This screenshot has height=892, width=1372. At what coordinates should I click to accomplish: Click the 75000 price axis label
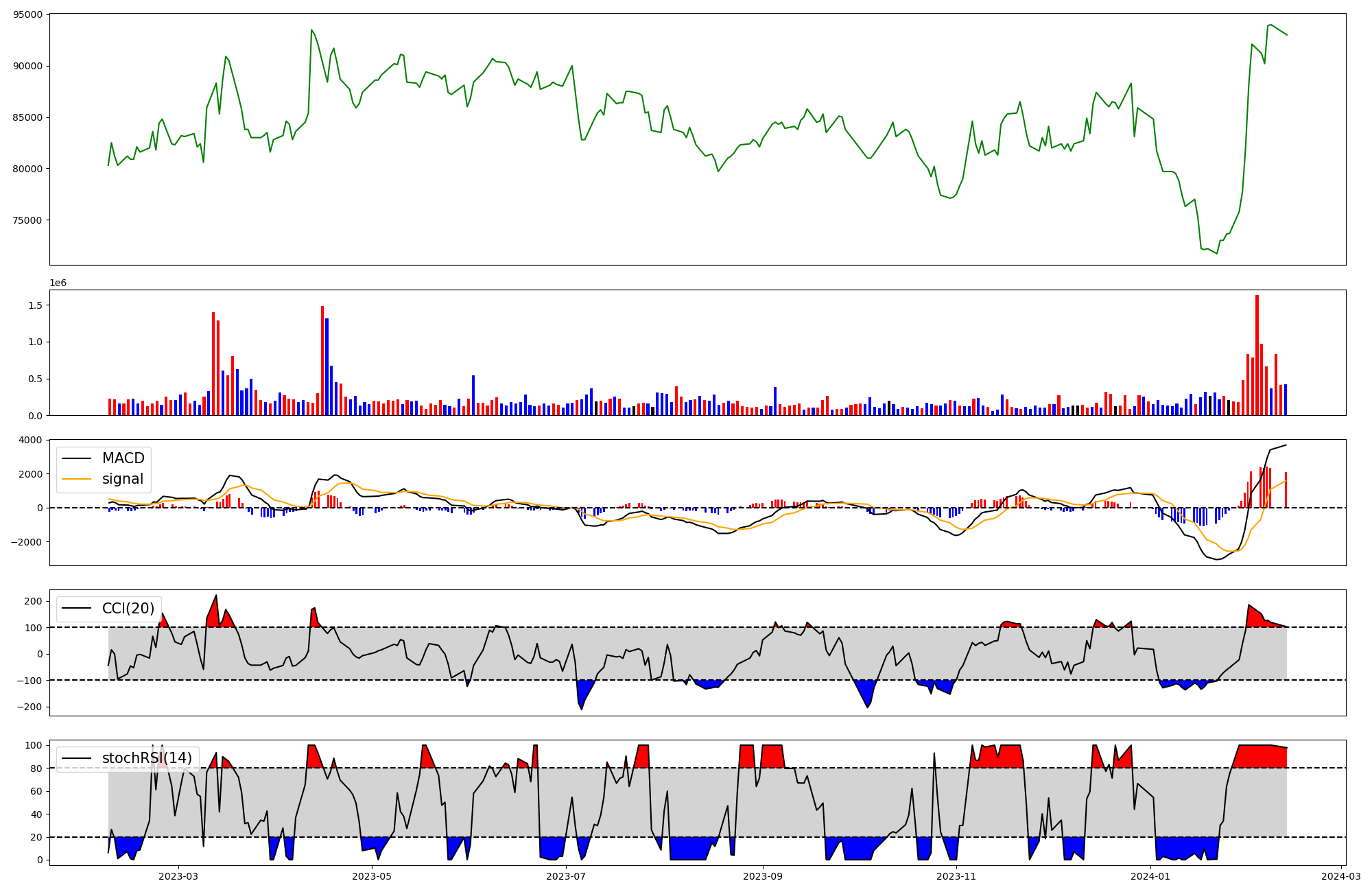(x=27, y=220)
